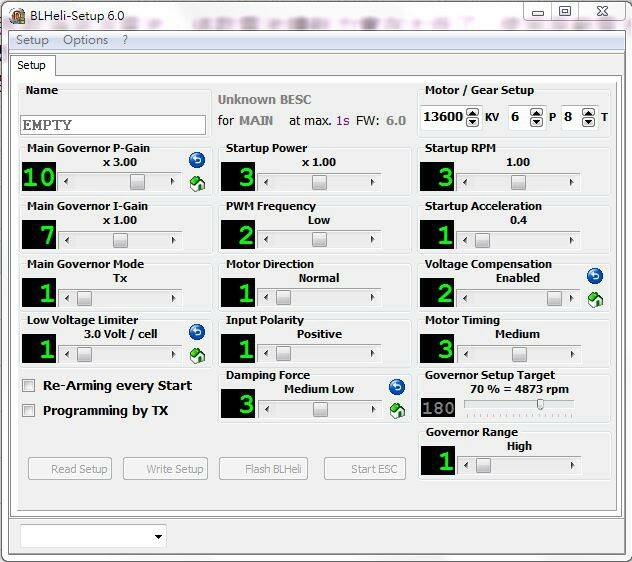
Task: Click right arrow of Motor Direction slider
Action: 372,298
